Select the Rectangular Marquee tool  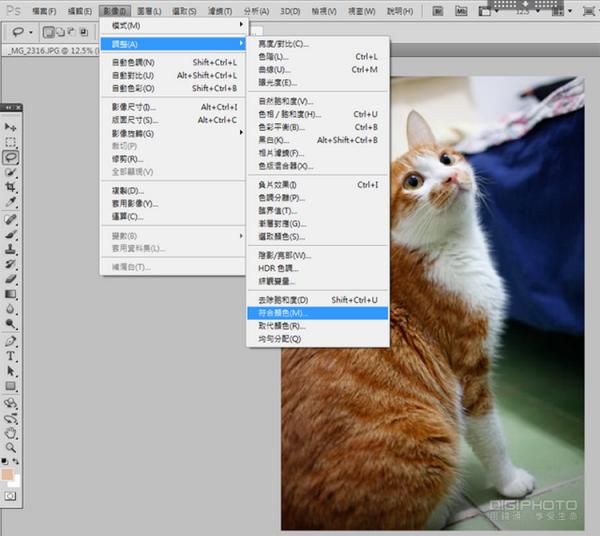(x=11, y=142)
